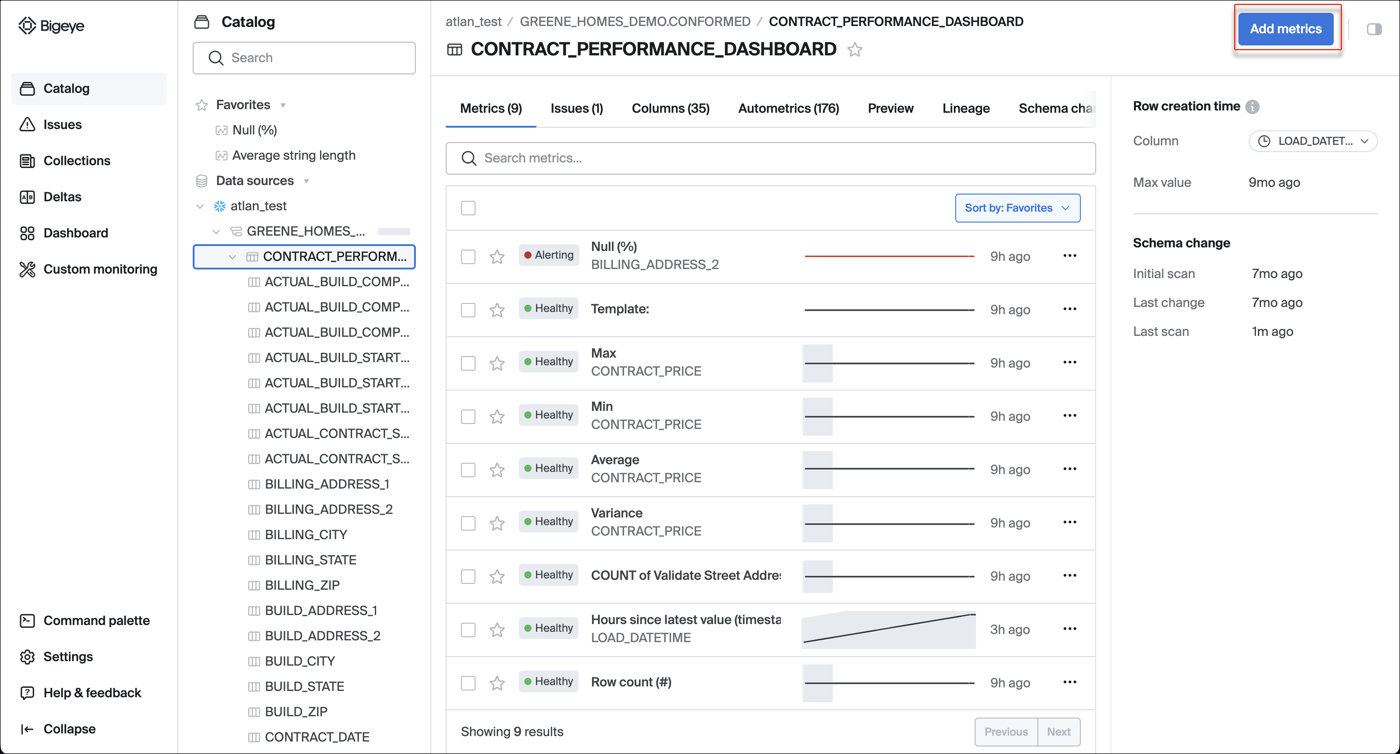Click the Search metrics input field
Image resolution: width=1400 pixels, height=754 pixels.
771,158
